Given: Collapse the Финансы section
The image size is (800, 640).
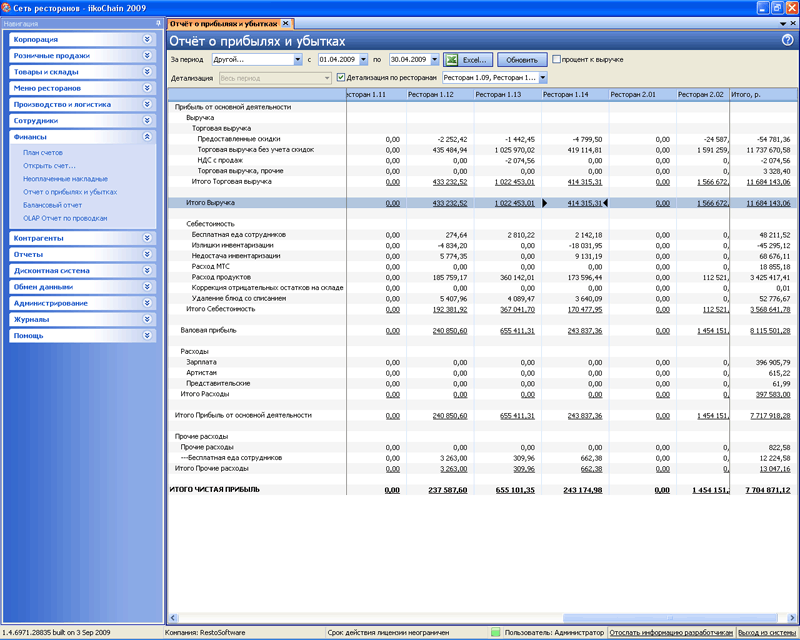Looking at the screenshot, I should click(x=147, y=137).
